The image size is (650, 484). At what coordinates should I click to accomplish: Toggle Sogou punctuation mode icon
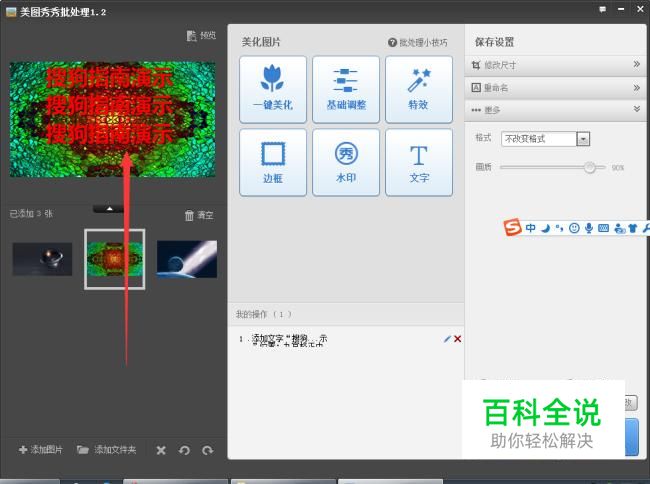559,228
